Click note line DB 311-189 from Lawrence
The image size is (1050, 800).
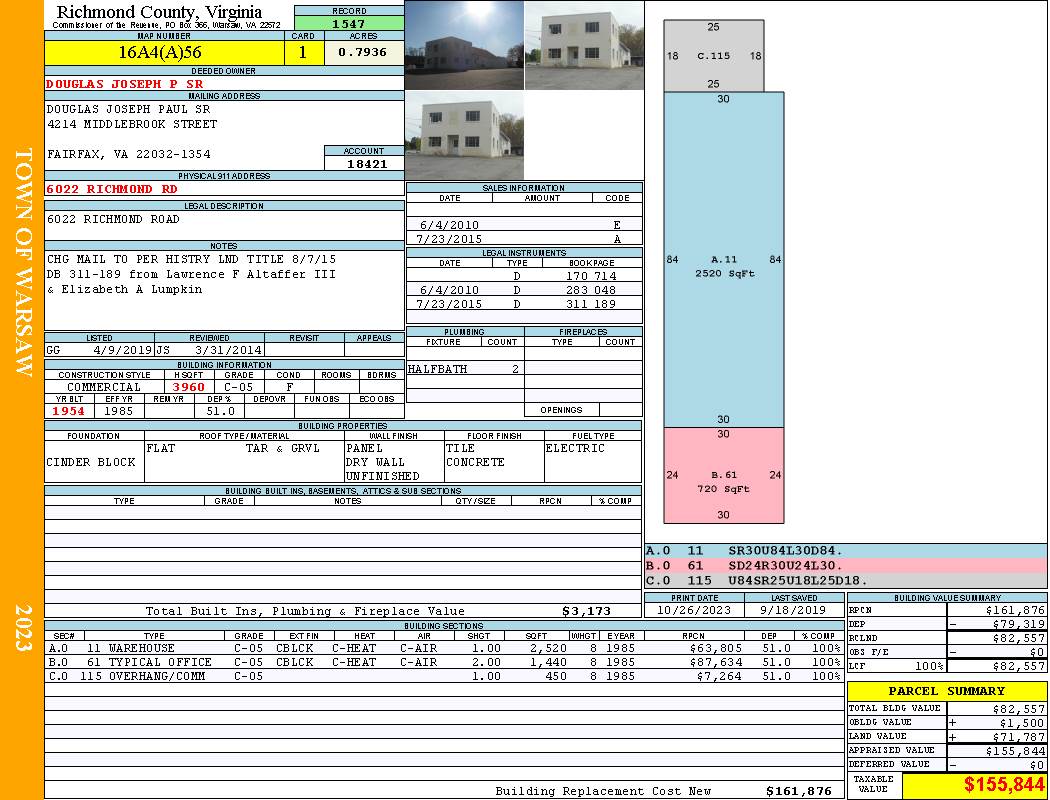(191, 274)
